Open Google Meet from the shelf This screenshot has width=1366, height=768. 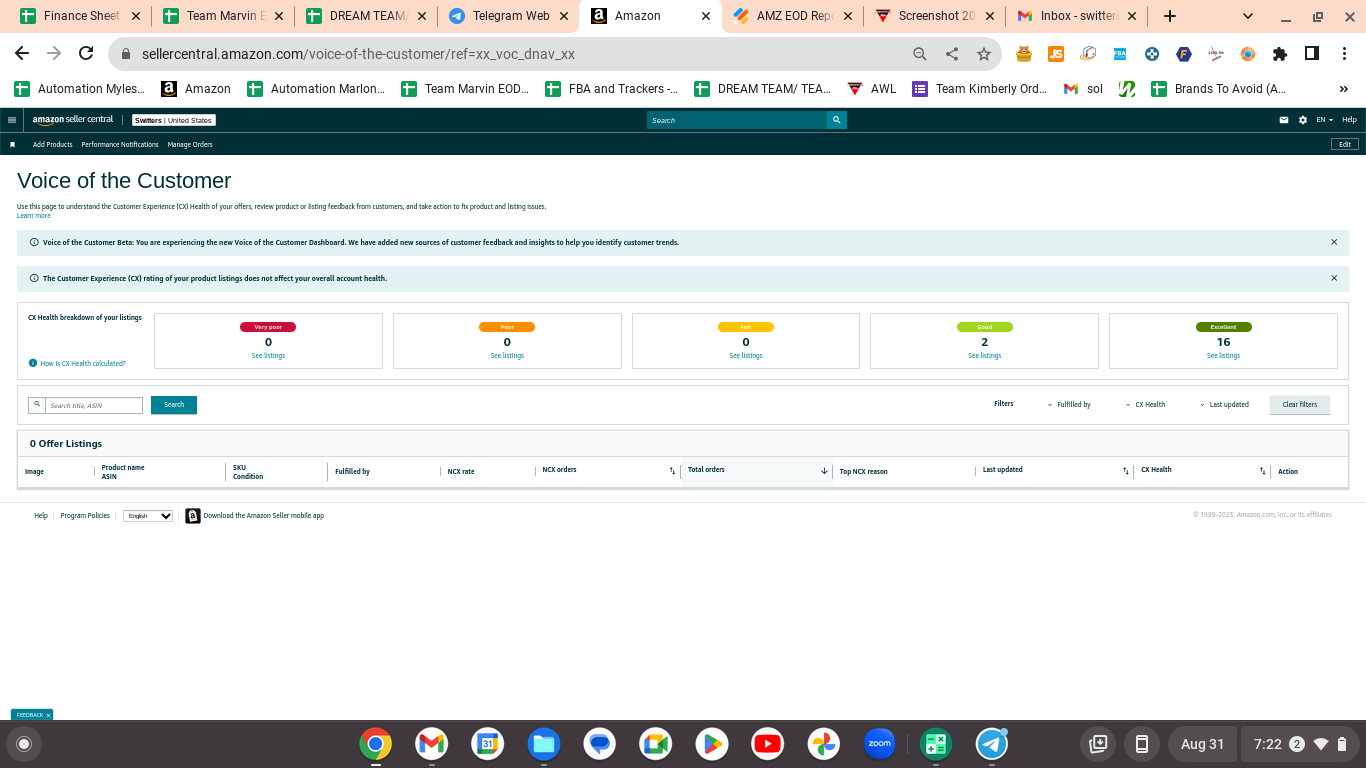click(x=656, y=744)
